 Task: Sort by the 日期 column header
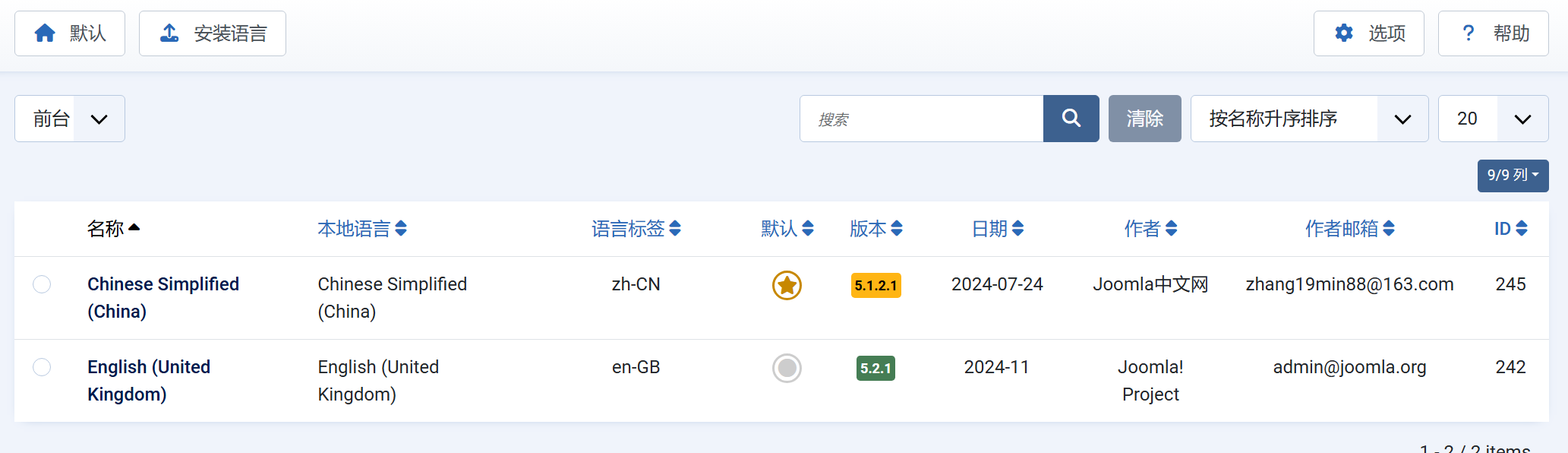(997, 229)
